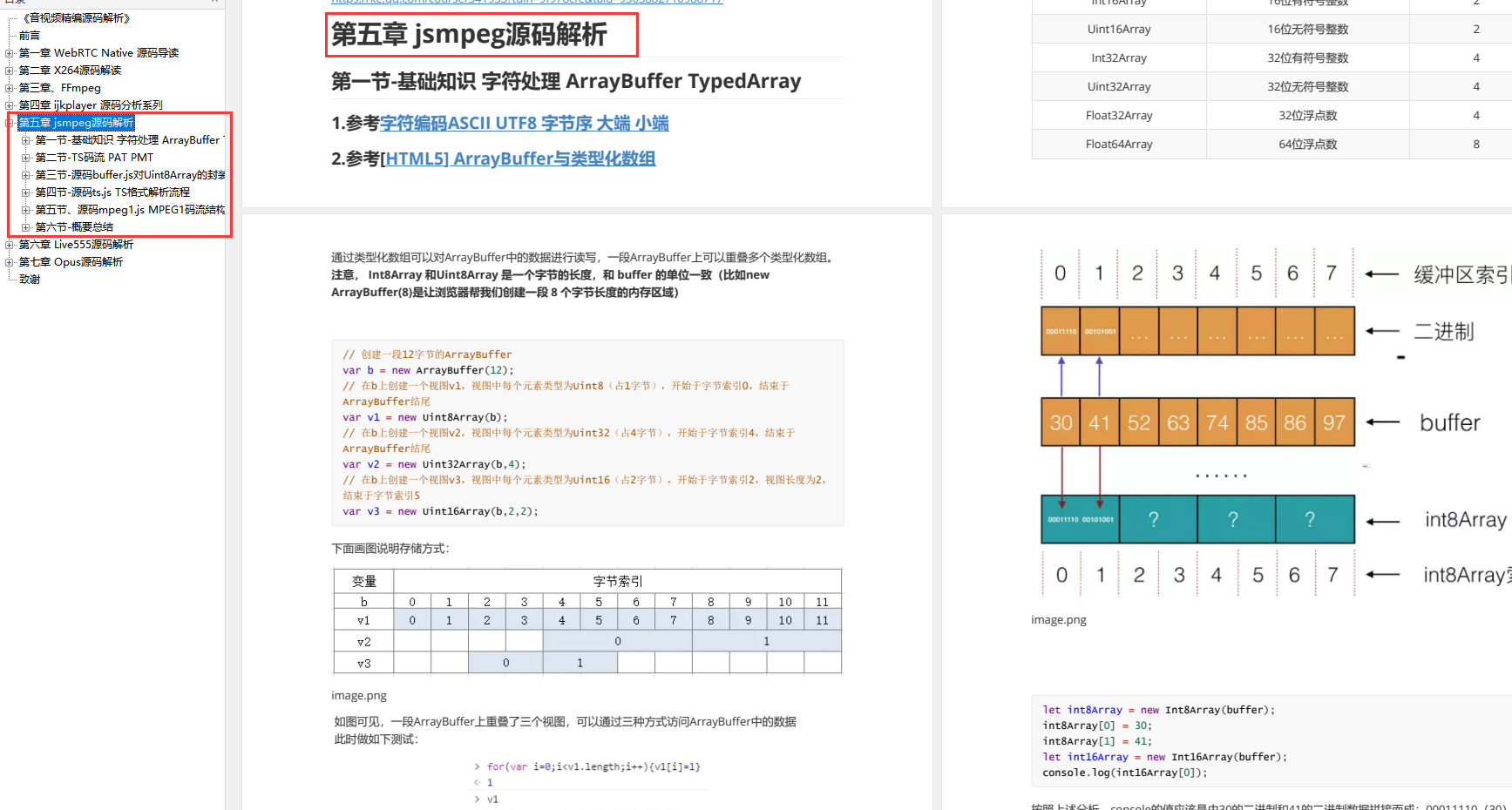This screenshot has height=810, width=1512.
Task: Open section 第六节-概要总结
Action: 74,227
